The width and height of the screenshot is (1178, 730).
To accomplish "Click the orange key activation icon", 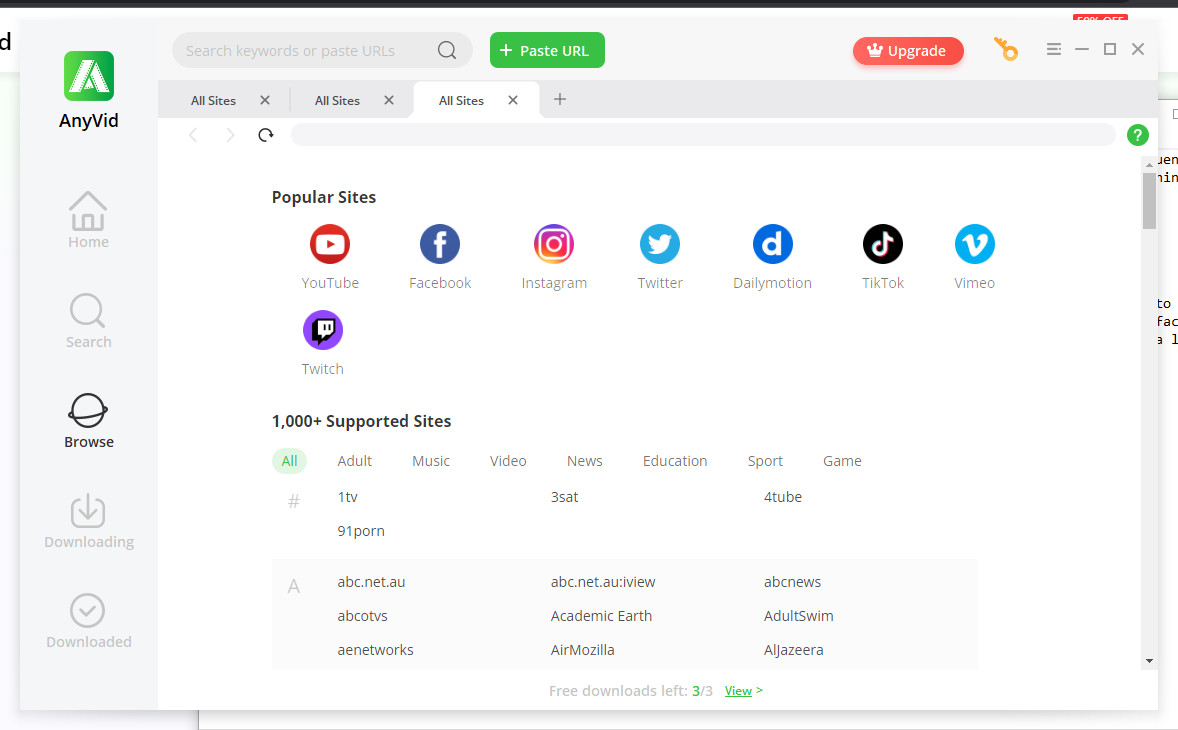I will (1005, 49).
